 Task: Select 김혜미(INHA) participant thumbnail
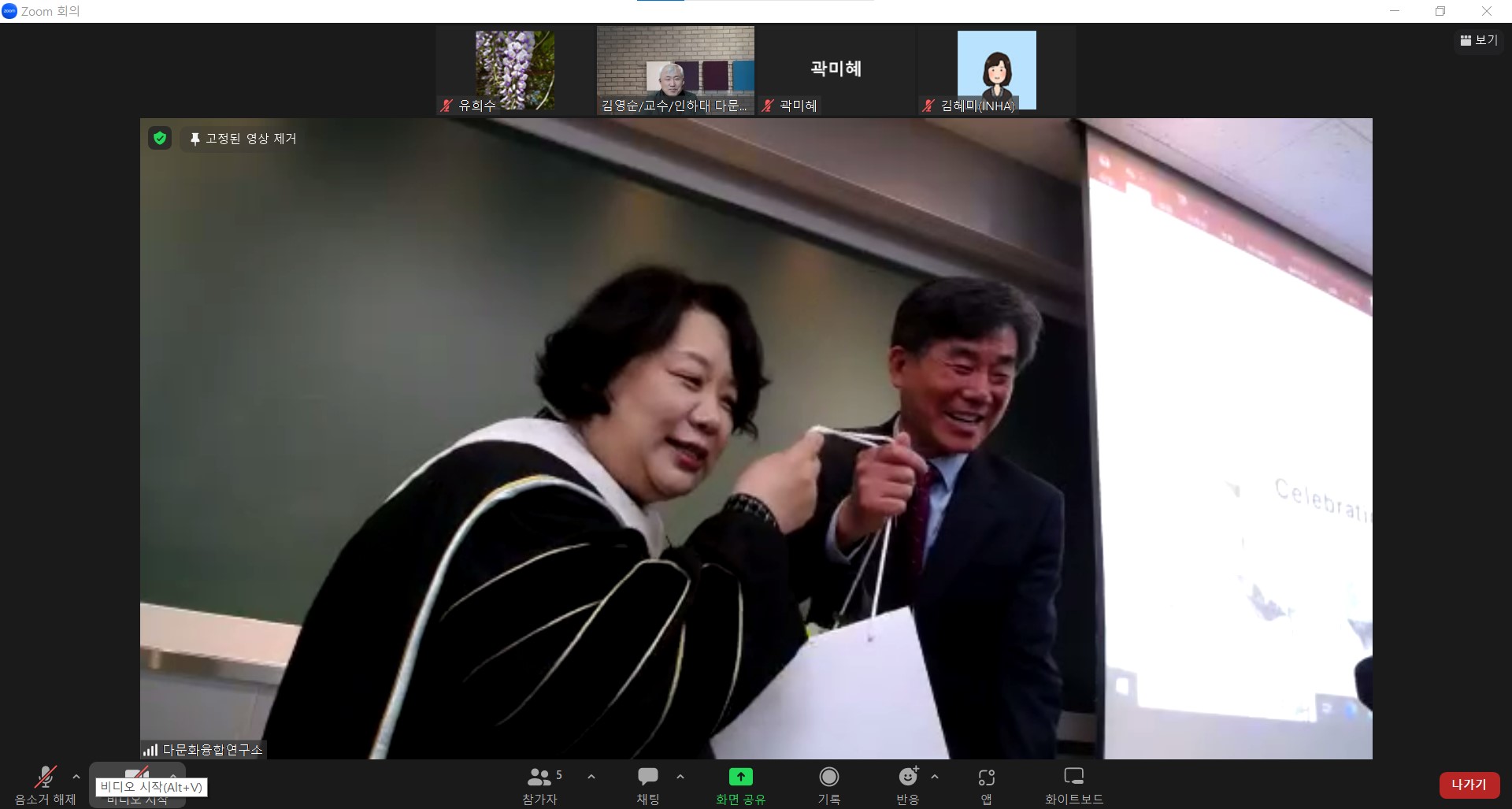pyautogui.click(x=997, y=70)
